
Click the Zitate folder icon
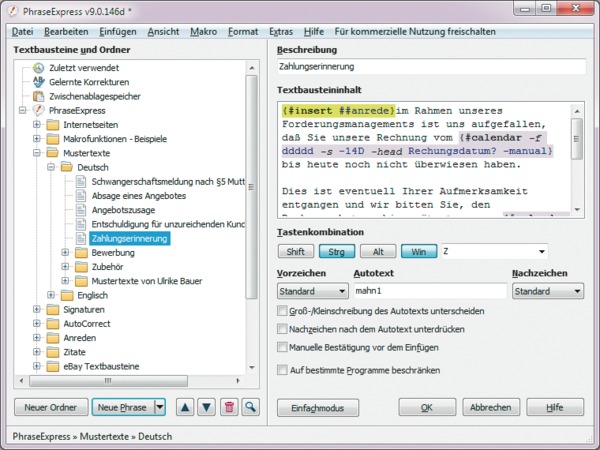point(53,352)
